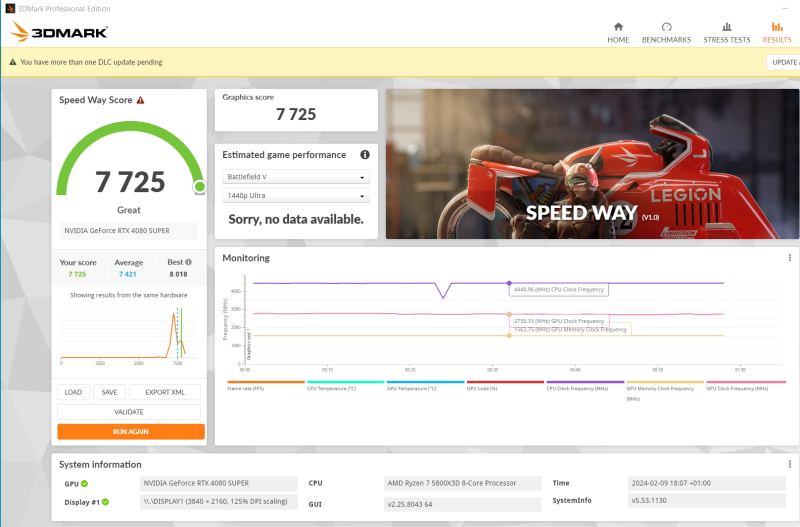Open the Monitoring panel three-dot menu
Viewport: 800px width, 527px height.
coord(790,258)
